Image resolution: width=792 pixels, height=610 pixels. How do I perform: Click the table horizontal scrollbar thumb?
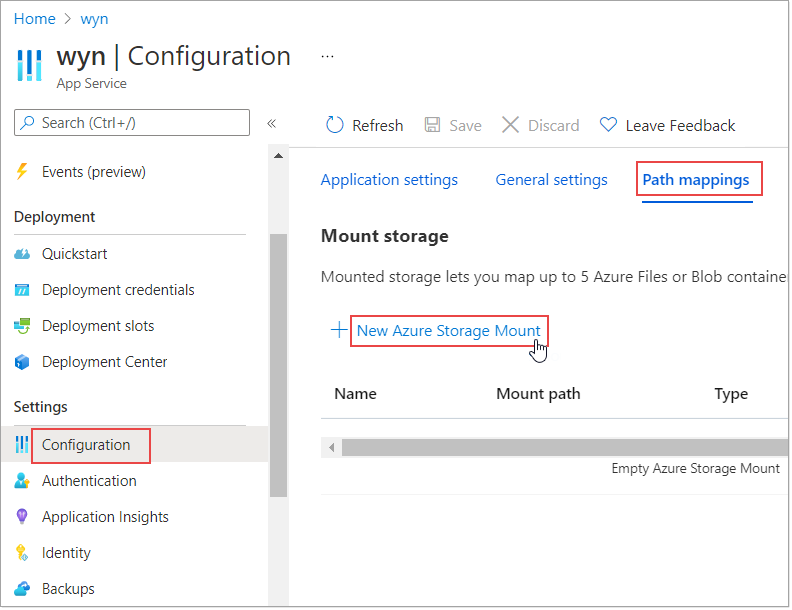565,447
